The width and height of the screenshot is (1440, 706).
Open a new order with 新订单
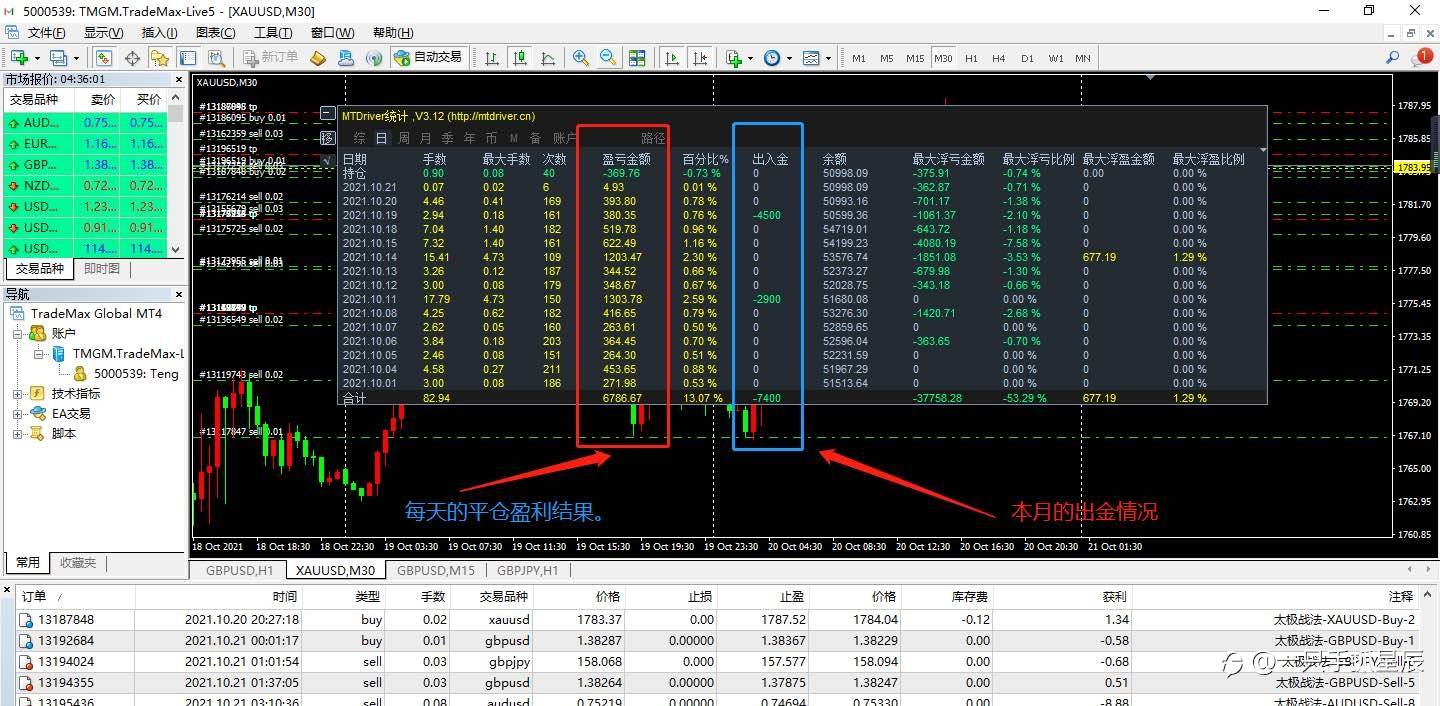pyautogui.click(x=269, y=58)
